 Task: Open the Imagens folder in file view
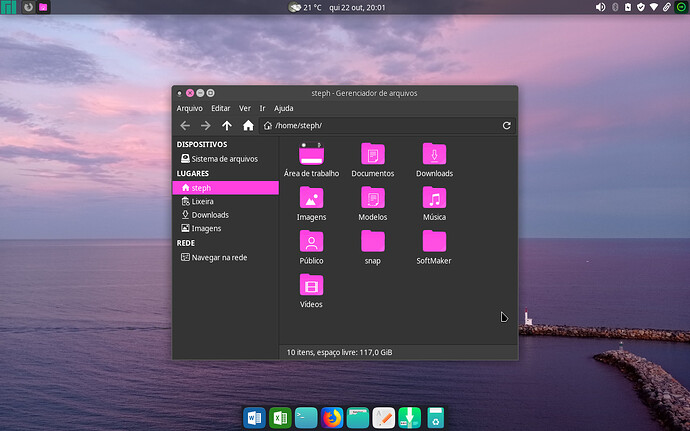(x=311, y=203)
